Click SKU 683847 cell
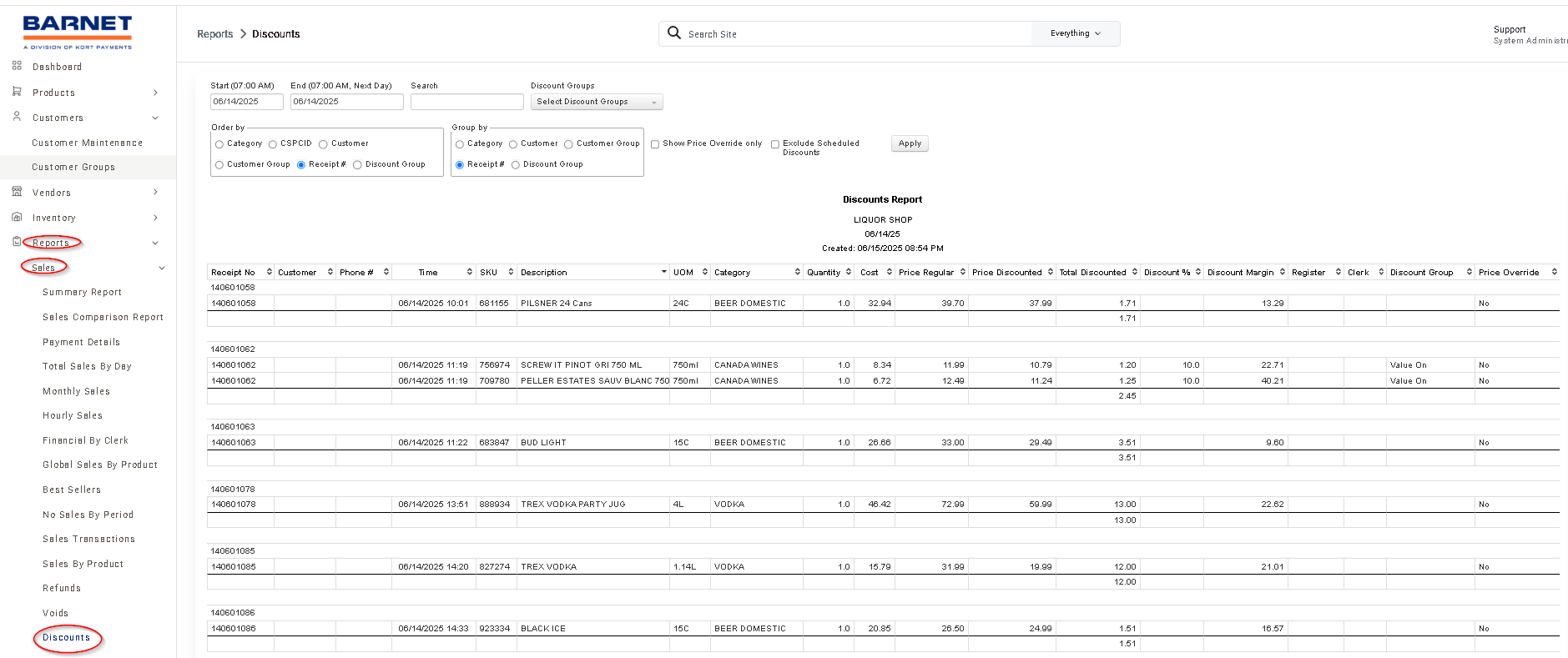The width and height of the screenshot is (1568, 658). 496,443
